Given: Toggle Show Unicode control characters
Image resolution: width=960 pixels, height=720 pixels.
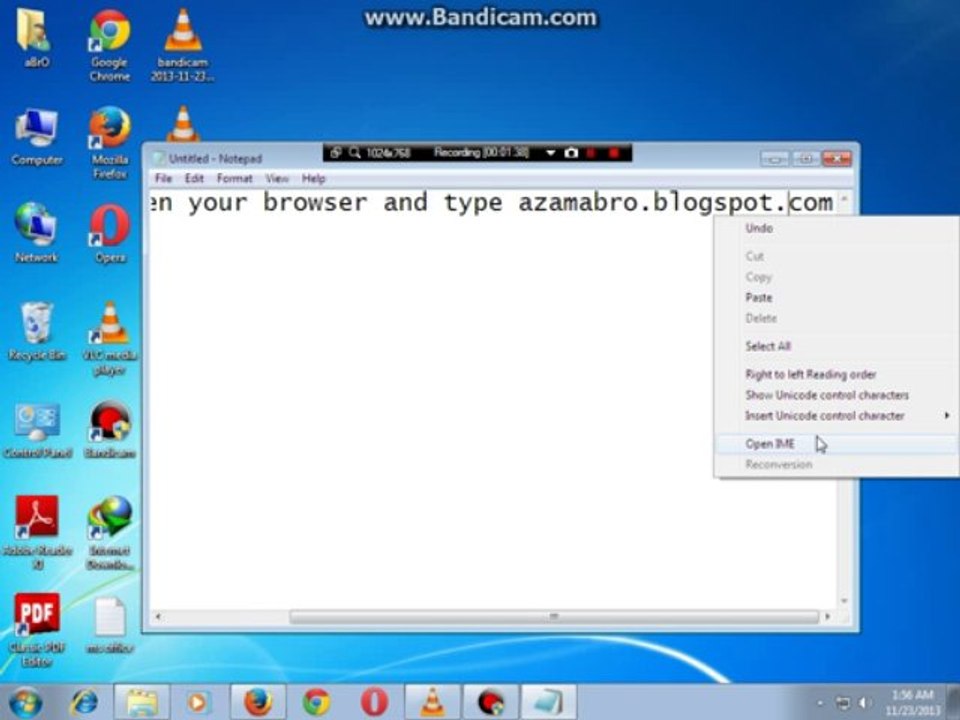Looking at the screenshot, I should tap(836, 395).
